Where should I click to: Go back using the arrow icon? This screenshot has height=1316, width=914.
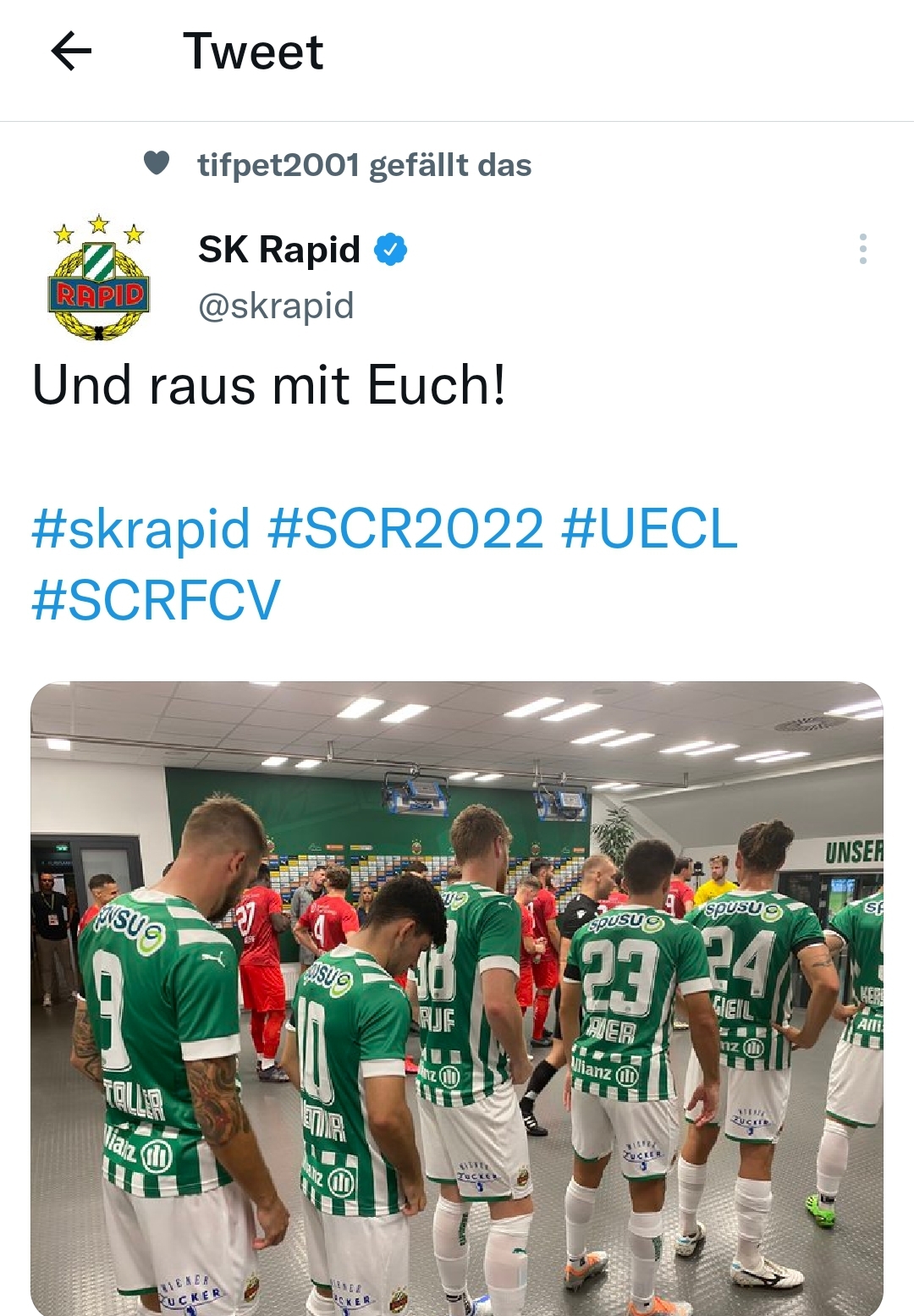pos(71,52)
